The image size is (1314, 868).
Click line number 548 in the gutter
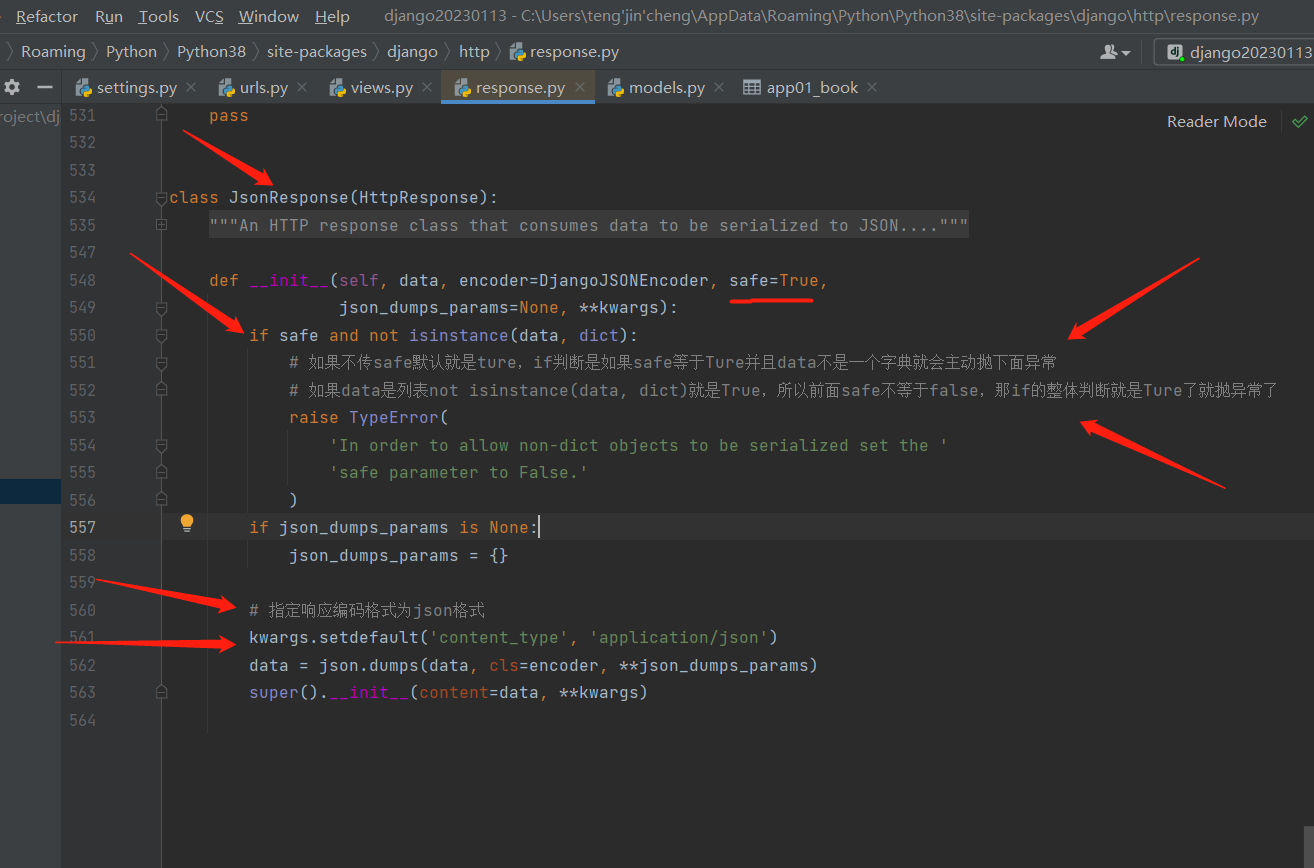(x=83, y=281)
